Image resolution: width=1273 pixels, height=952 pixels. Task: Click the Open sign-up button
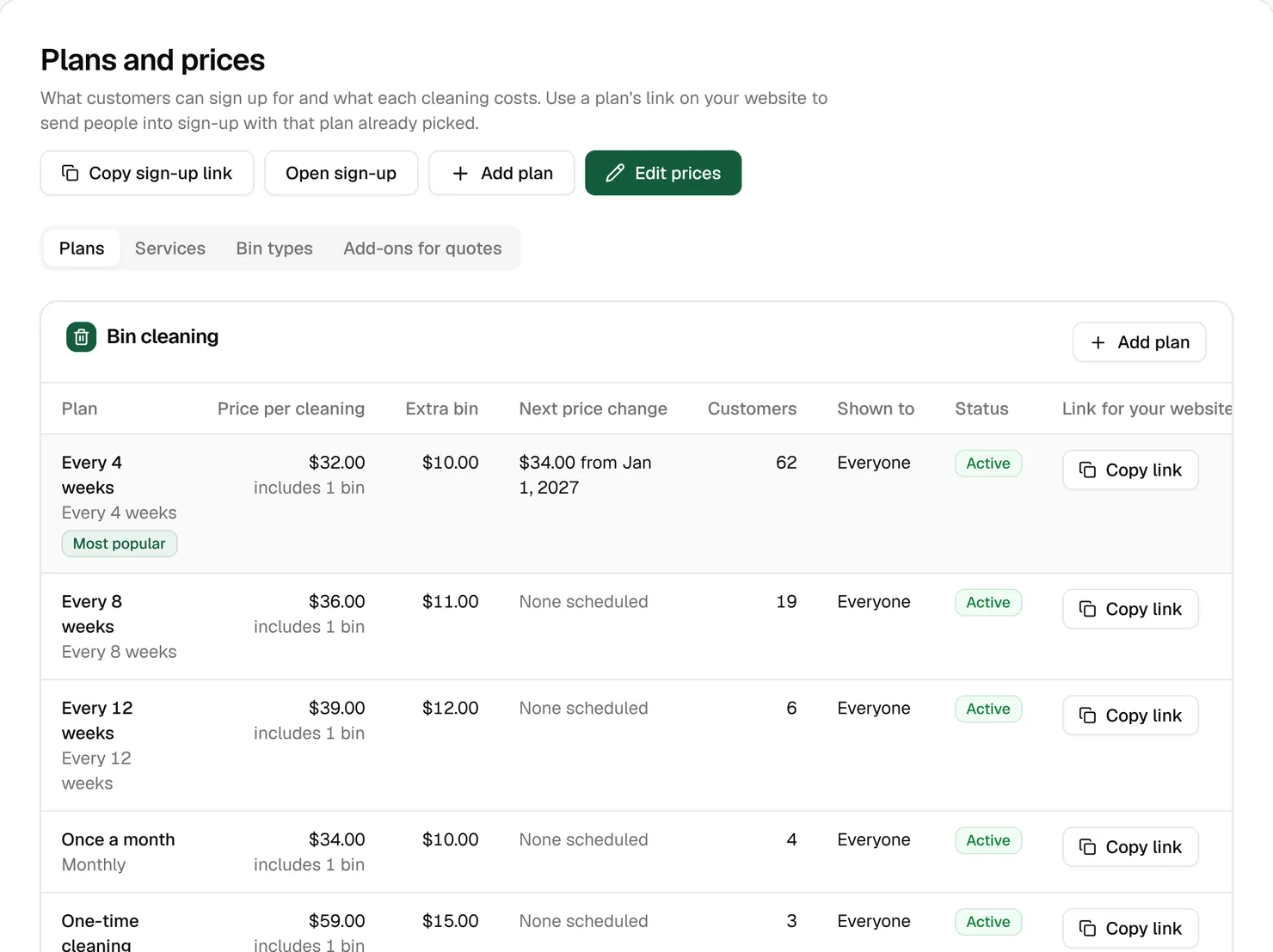[341, 173]
